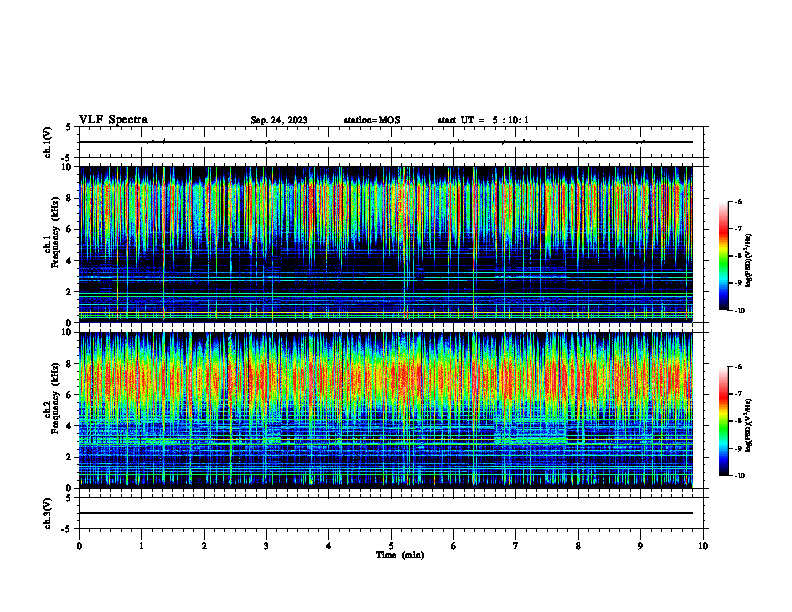The image size is (792, 612).
Task: Click the time axis tick label "3"
Action: pos(266,546)
